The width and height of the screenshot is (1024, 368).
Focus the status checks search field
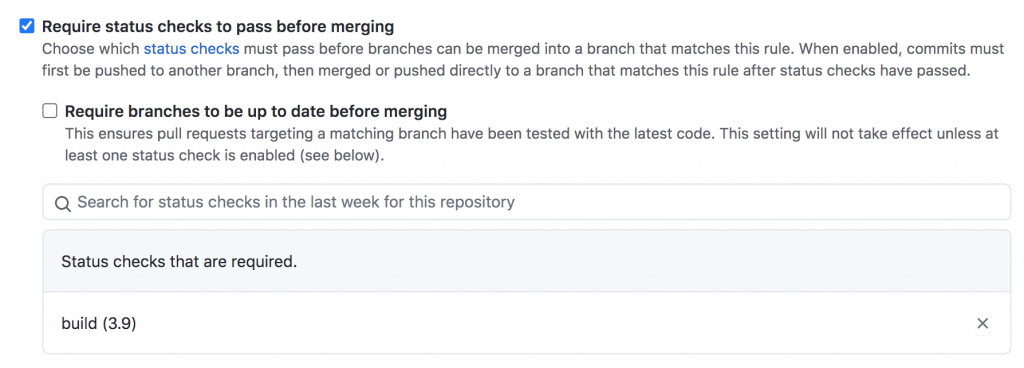pyautogui.click(x=526, y=202)
